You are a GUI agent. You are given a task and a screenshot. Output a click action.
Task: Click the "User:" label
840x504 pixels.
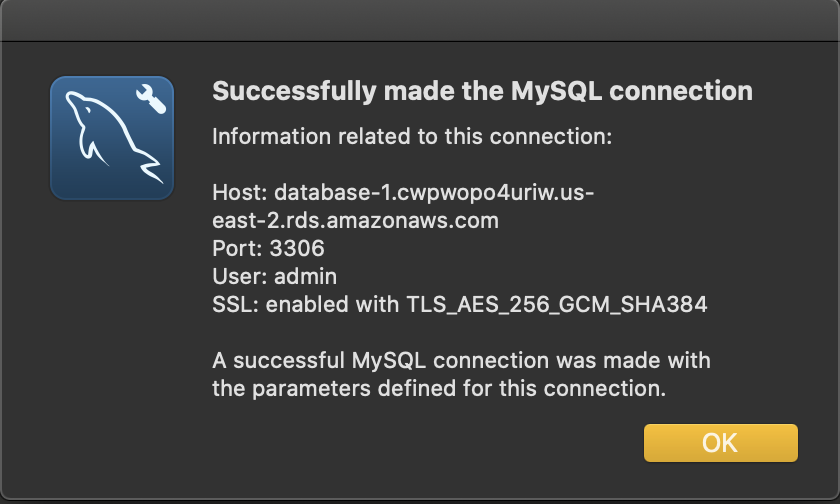click(x=239, y=276)
